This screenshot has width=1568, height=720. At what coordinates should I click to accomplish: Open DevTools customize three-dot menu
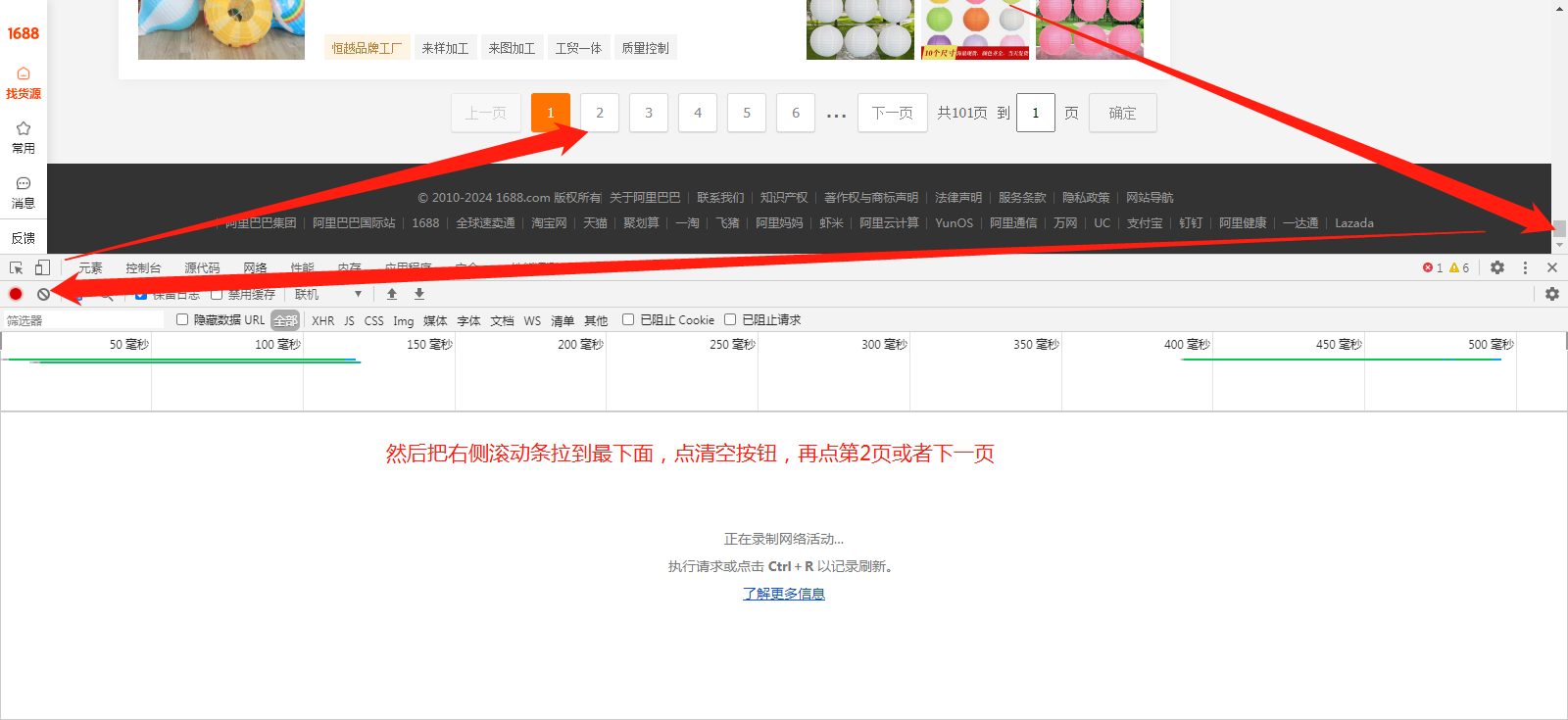click(x=1525, y=267)
